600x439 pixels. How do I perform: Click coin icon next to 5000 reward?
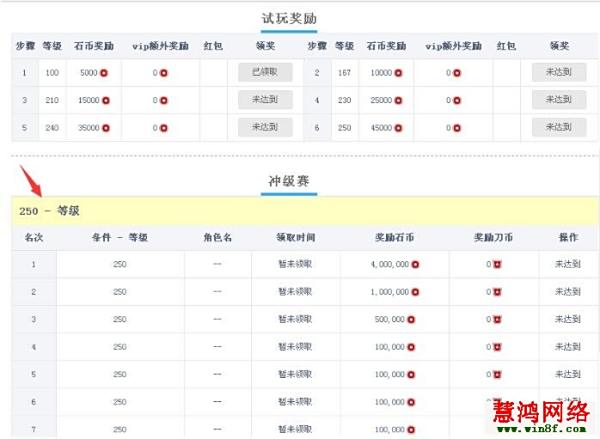[x=104, y=73]
